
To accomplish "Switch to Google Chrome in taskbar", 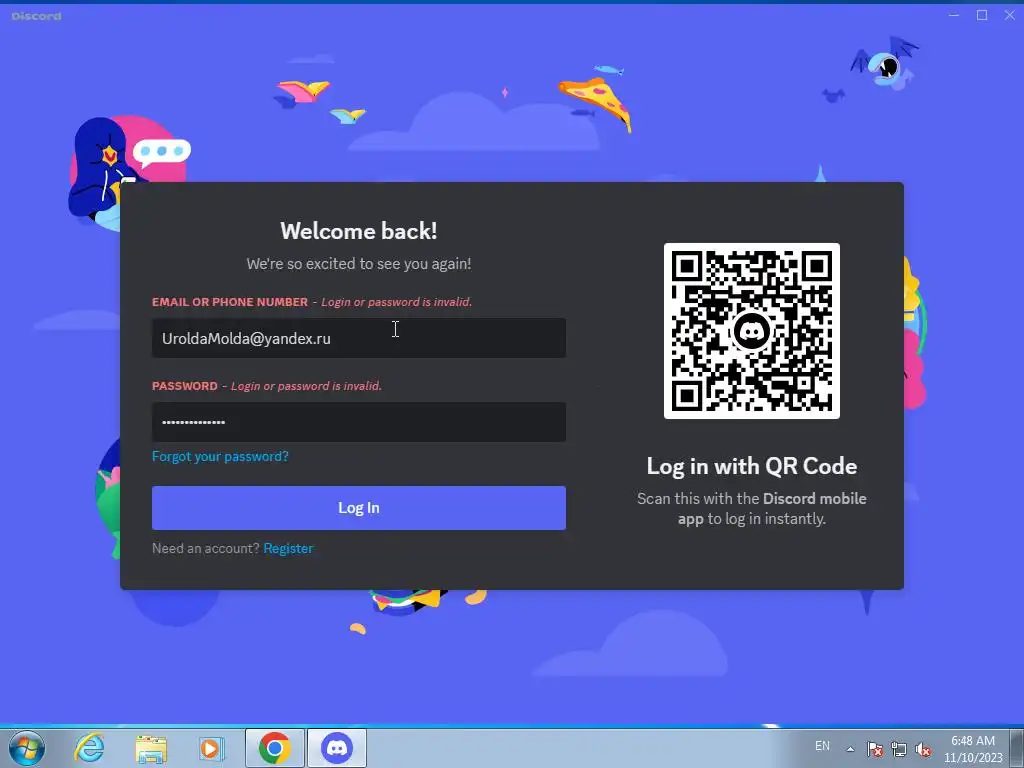I will point(274,748).
